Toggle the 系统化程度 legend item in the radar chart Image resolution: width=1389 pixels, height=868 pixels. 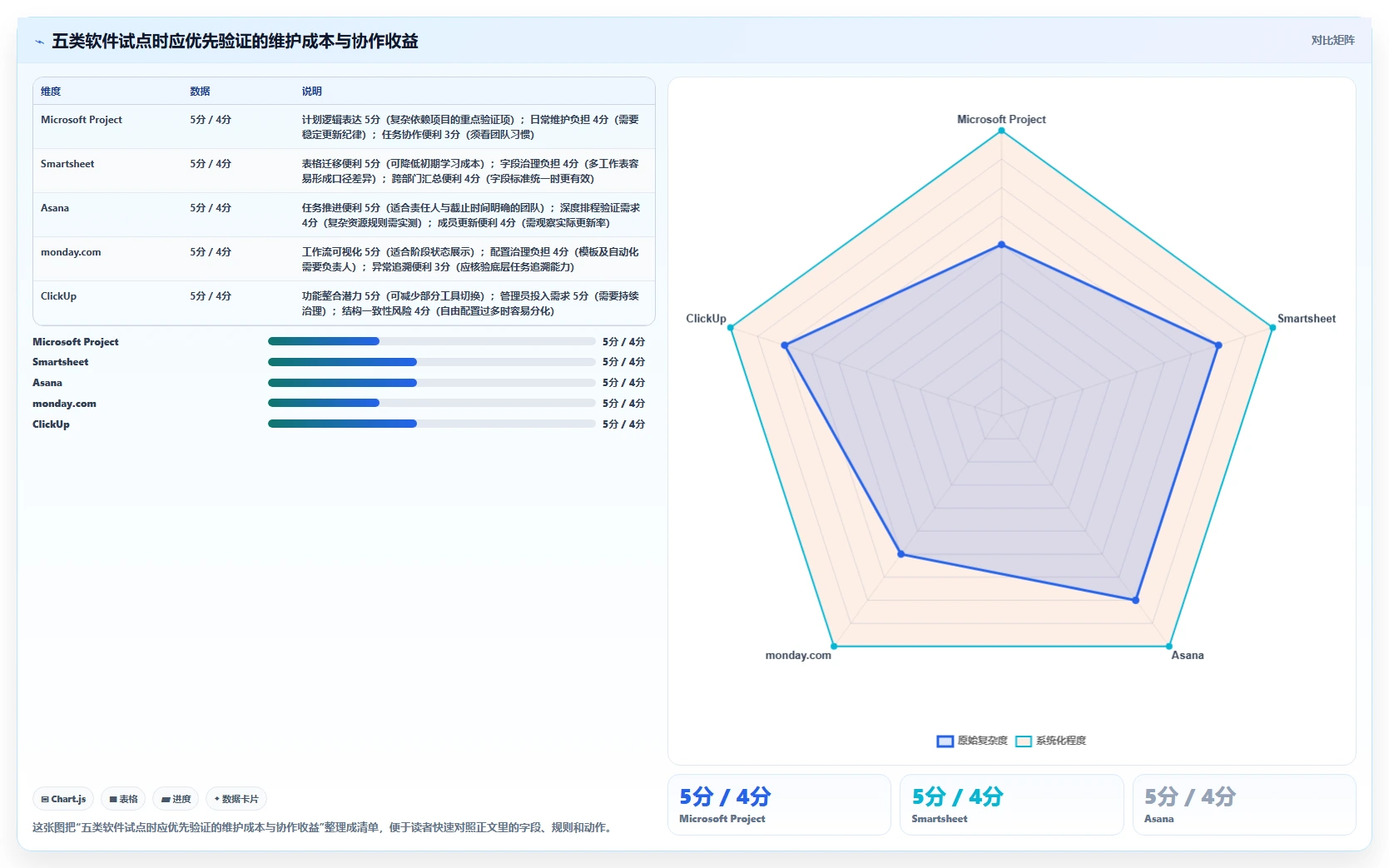1050,741
